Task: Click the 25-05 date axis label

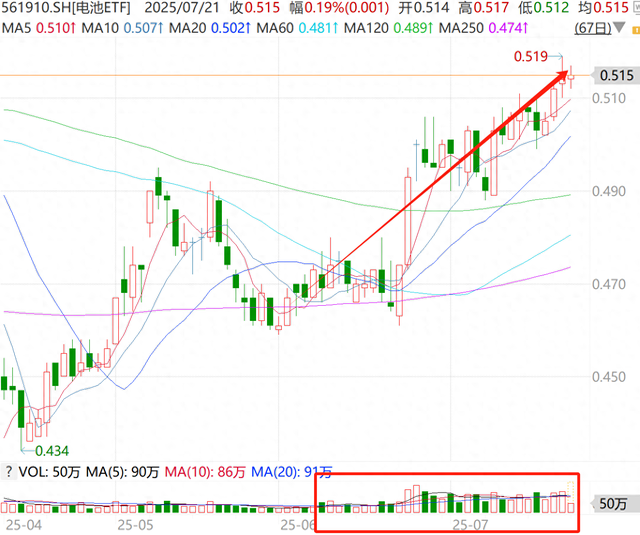Action: (136, 525)
